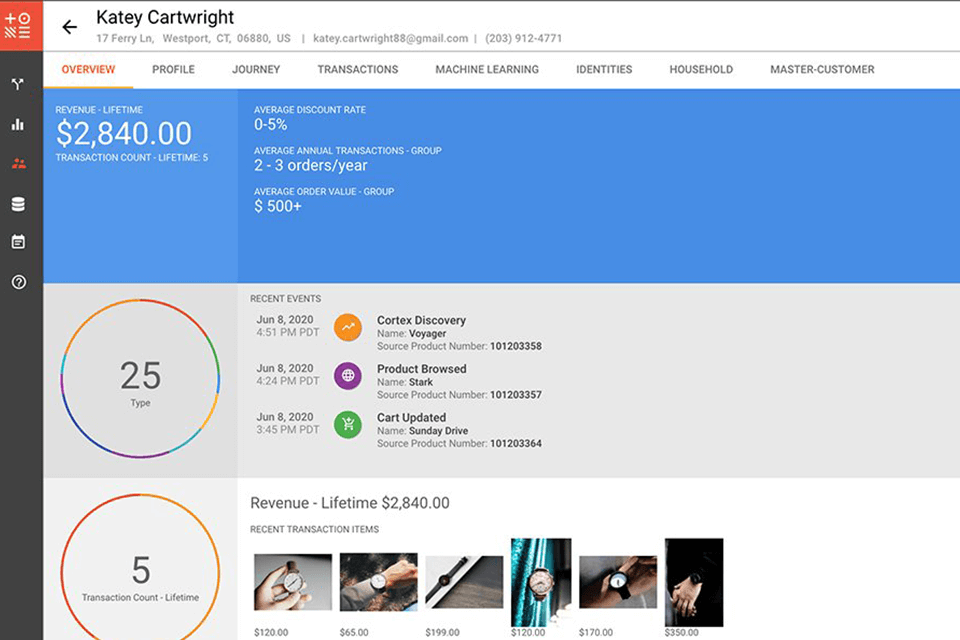Click the Product Browsed event title
Image resolution: width=960 pixels, height=640 pixels.
421,369
